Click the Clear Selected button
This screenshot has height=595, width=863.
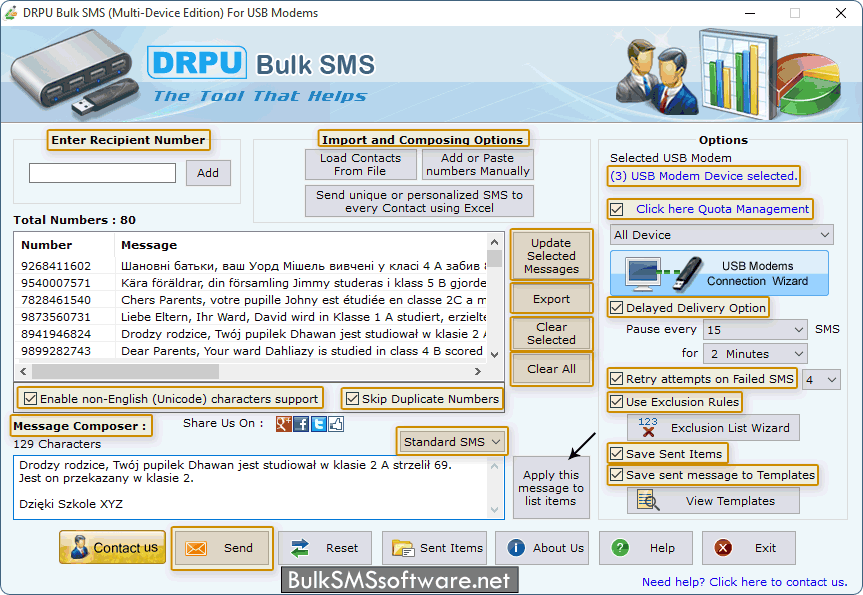tap(551, 334)
